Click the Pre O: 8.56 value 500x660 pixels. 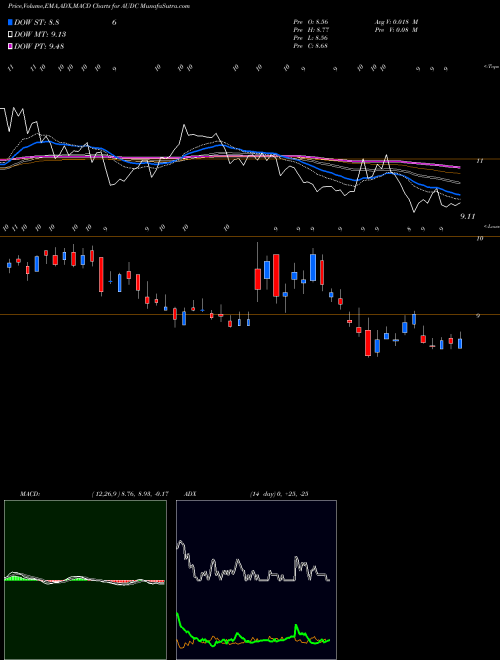tap(311, 22)
